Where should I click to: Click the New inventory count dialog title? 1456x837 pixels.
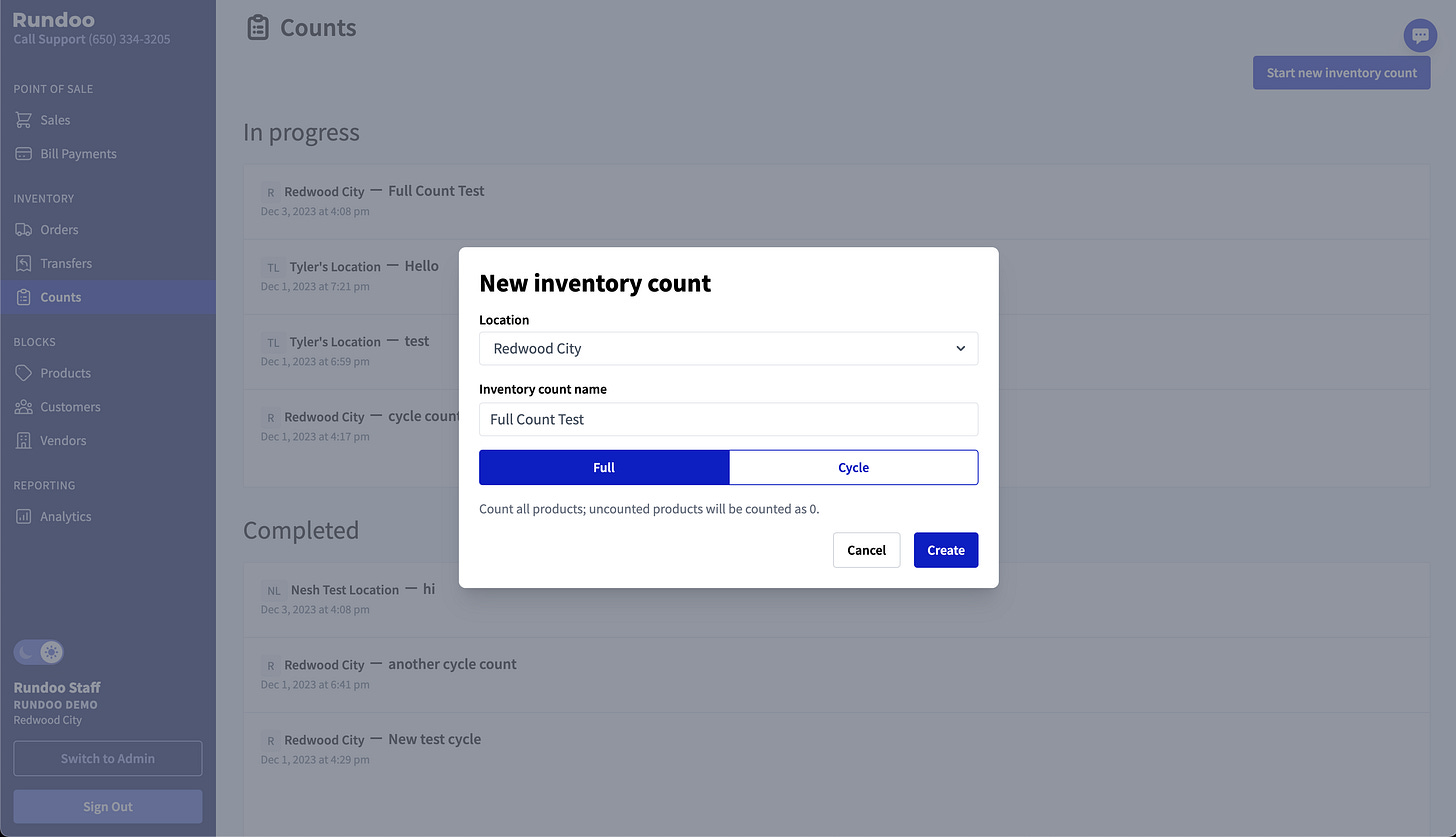point(595,283)
